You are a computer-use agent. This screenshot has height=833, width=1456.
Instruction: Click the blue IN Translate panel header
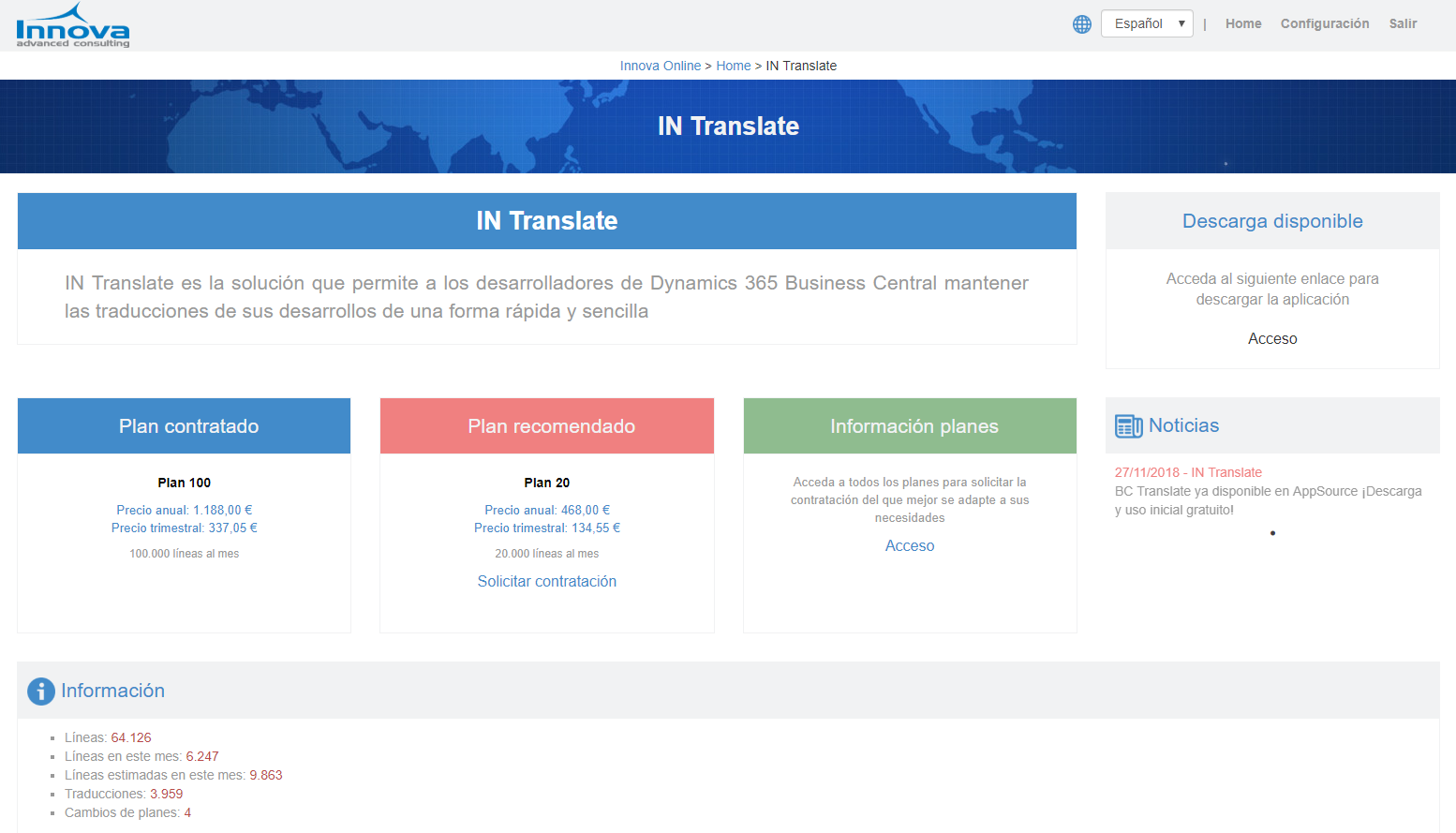click(x=547, y=221)
